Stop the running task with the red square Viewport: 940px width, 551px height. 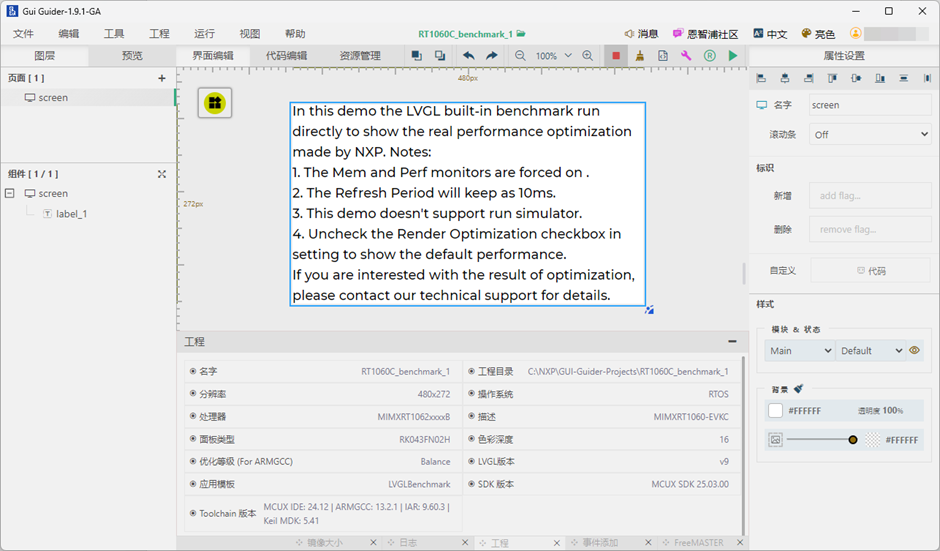(616, 56)
